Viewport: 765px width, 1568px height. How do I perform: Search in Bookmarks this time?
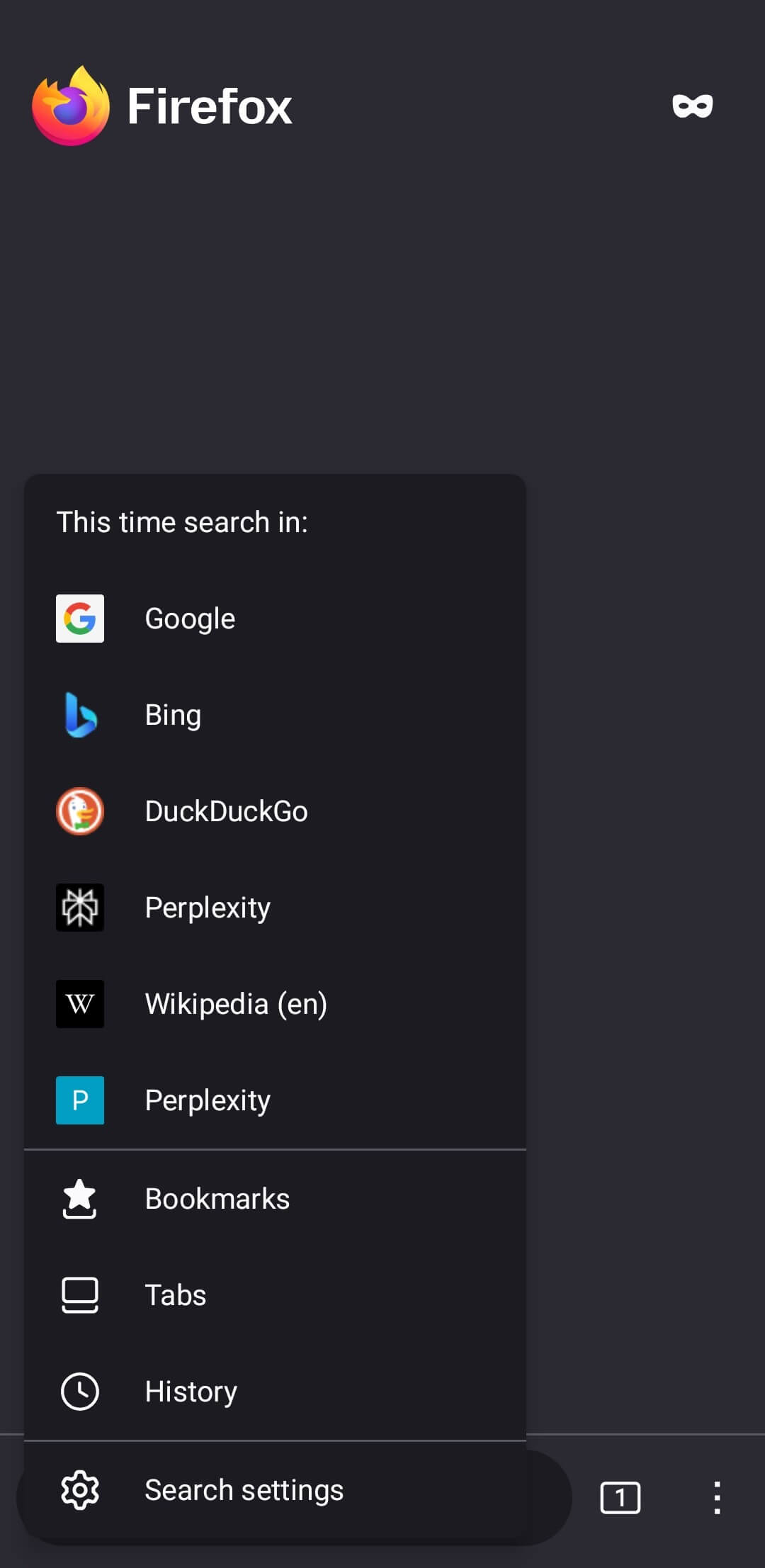point(217,1197)
